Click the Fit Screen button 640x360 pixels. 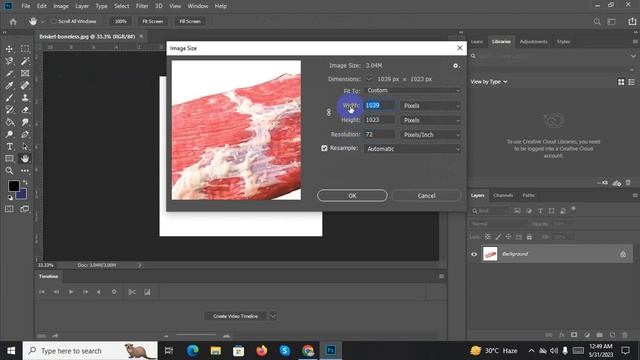[153, 21]
